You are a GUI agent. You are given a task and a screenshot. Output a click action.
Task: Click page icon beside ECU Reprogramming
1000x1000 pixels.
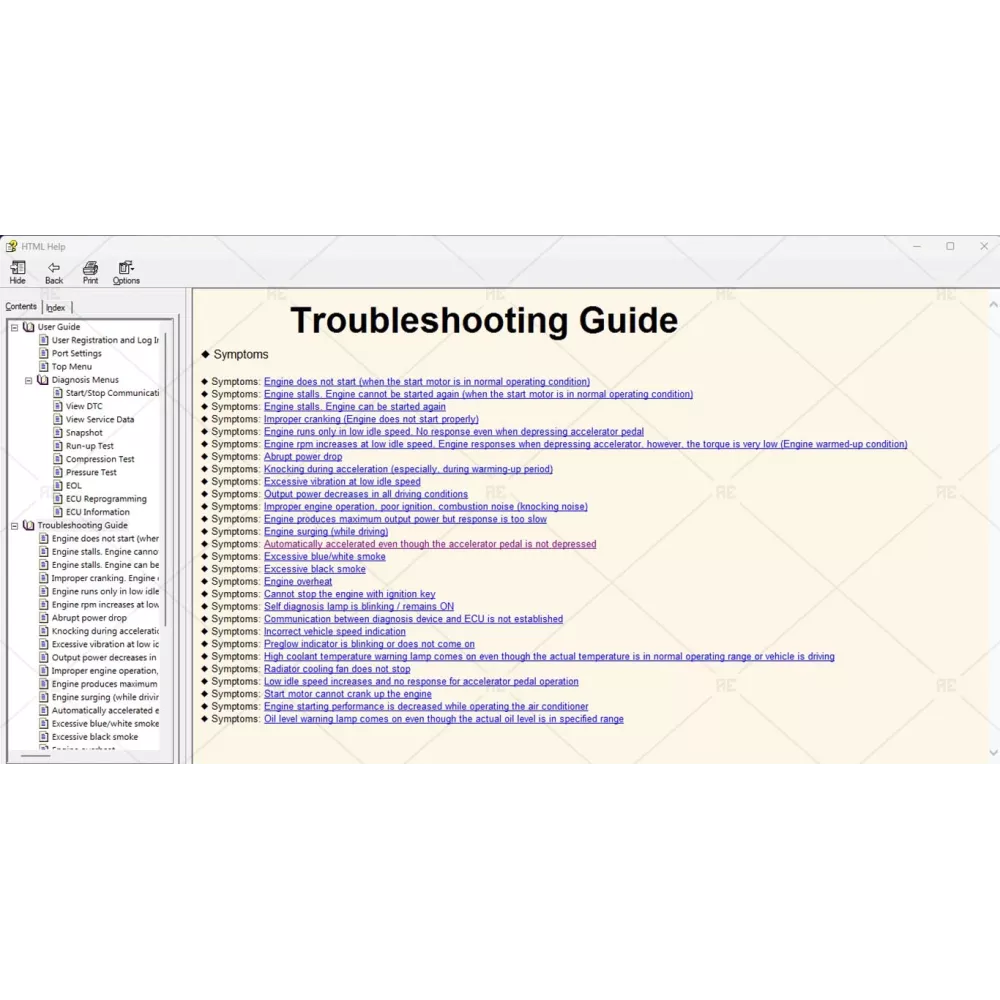coord(58,499)
